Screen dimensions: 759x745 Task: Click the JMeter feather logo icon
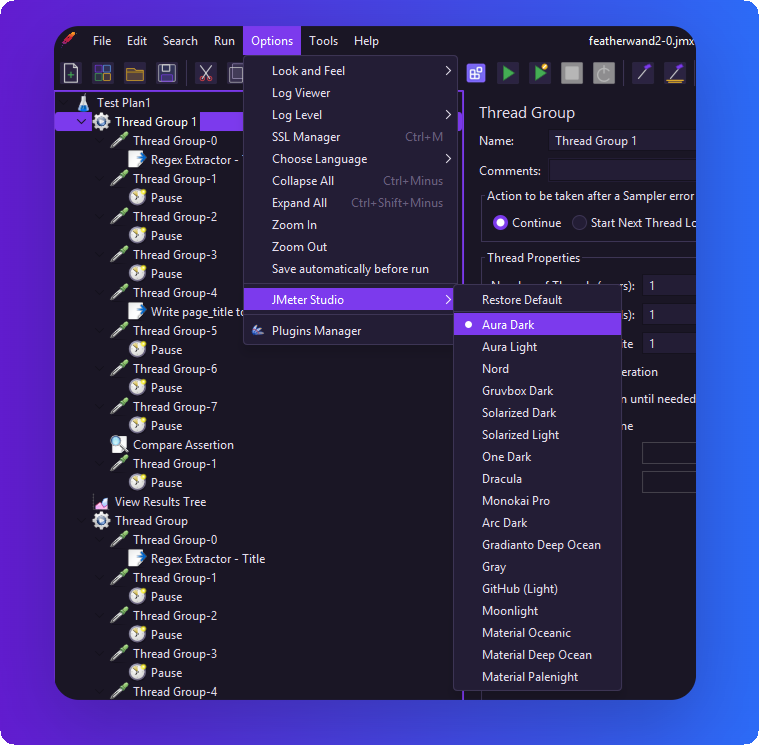tap(69, 39)
